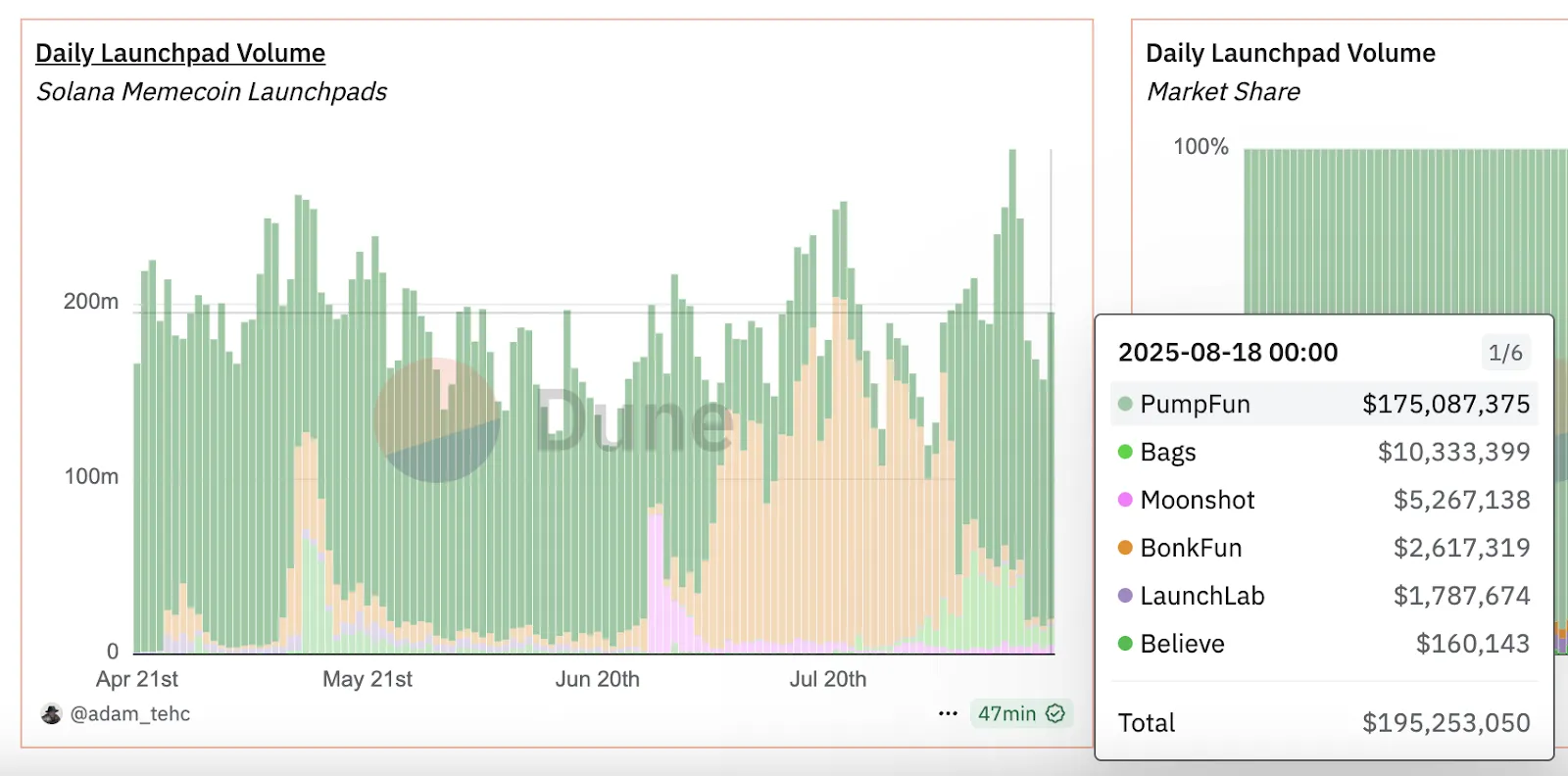
Task: Click the Dune watermark logo circle
Action: pyautogui.click(x=437, y=420)
